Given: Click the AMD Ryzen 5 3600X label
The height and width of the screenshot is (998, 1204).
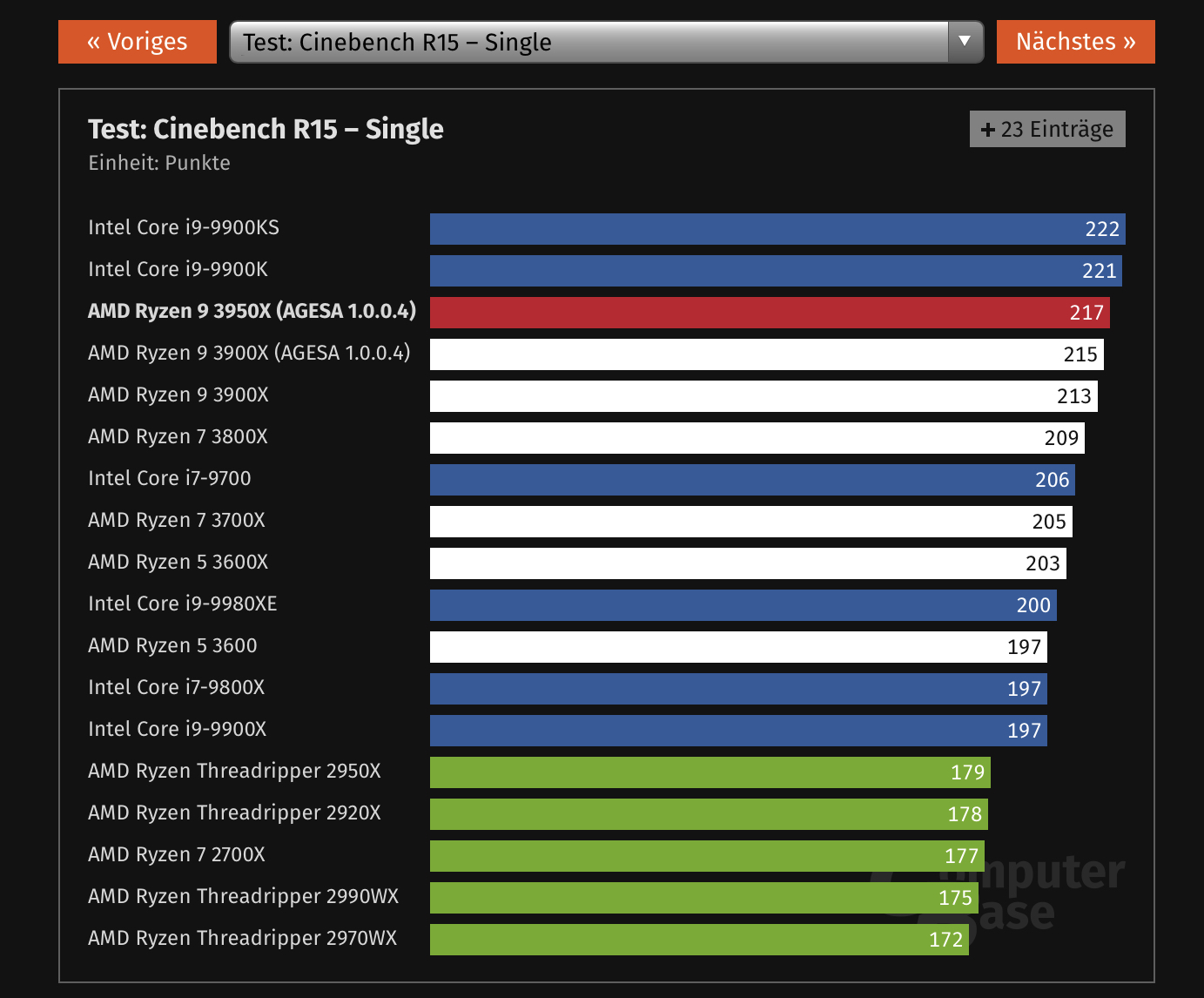Looking at the screenshot, I should (x=178, y=562).
